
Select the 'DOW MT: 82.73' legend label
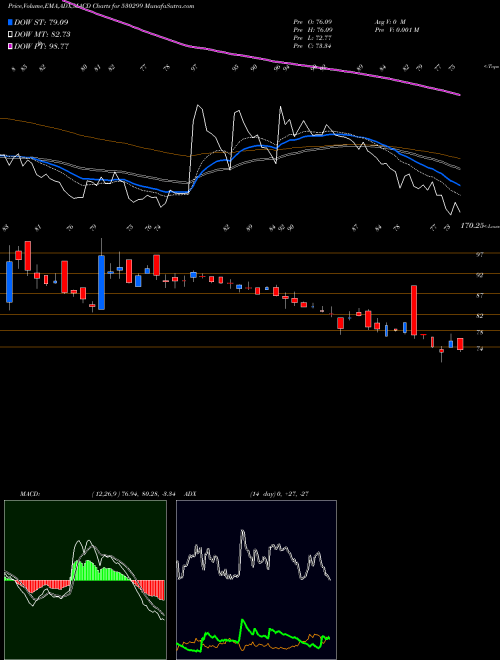pos(42,35)
